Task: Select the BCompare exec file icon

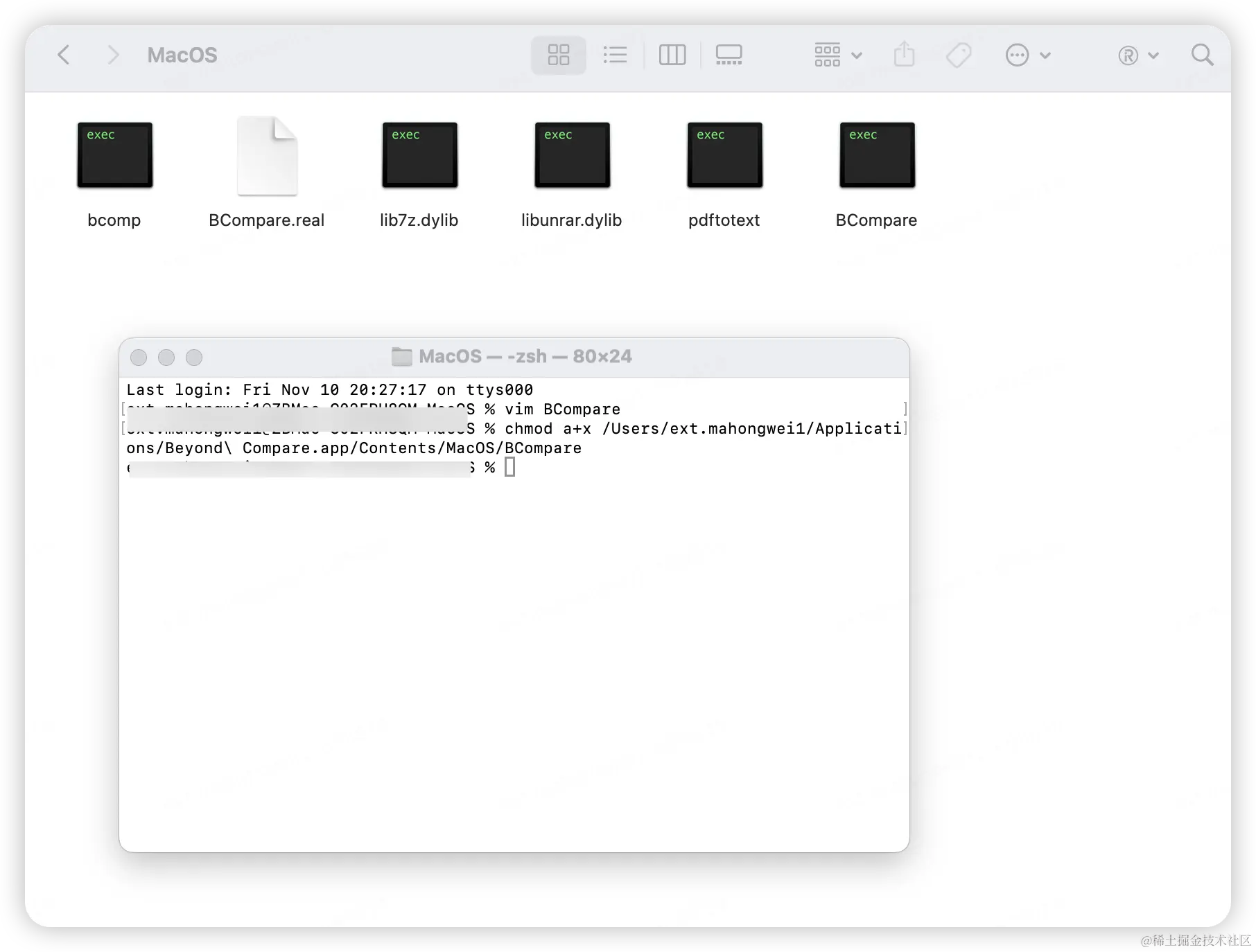Action: [877, 155]
